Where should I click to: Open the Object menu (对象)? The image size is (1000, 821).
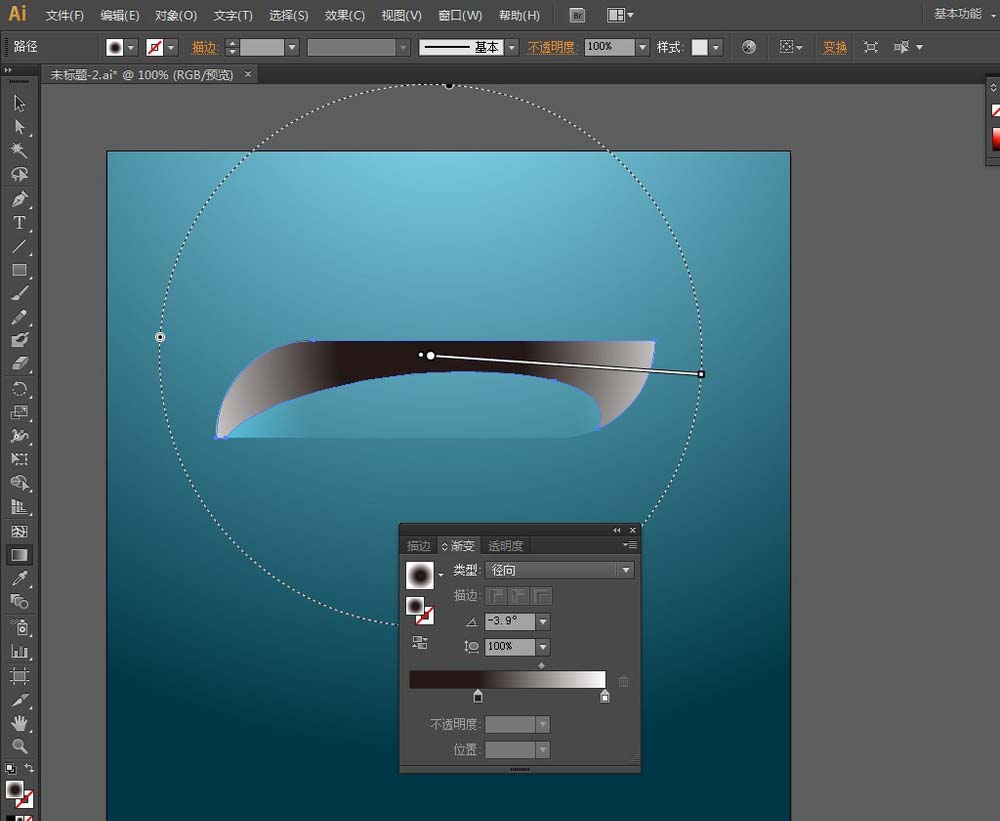coord(176,15)
